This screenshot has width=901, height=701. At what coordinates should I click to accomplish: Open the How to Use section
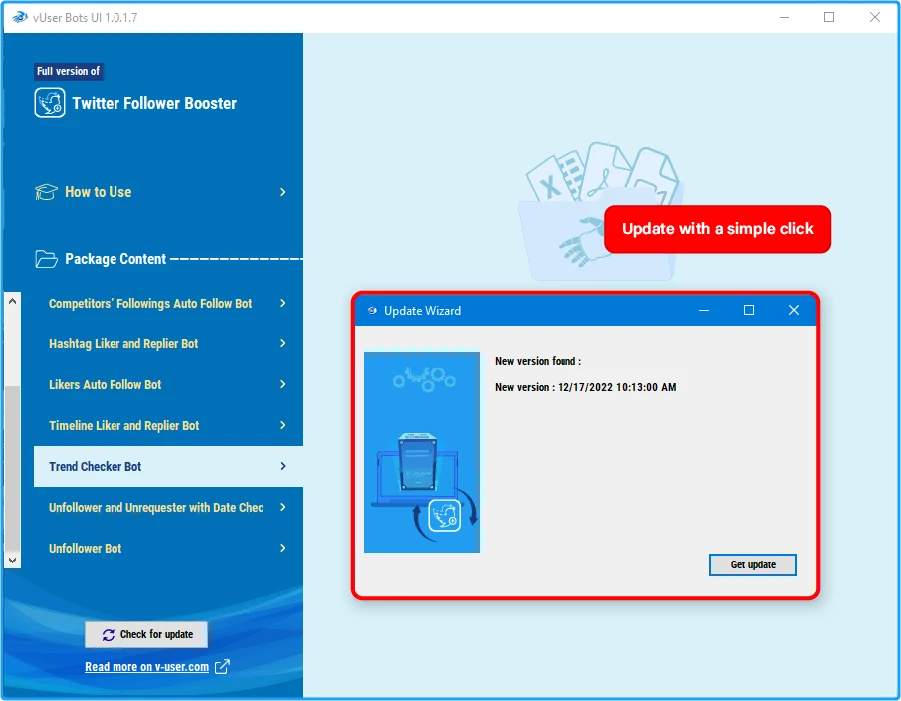pos(161,192)
